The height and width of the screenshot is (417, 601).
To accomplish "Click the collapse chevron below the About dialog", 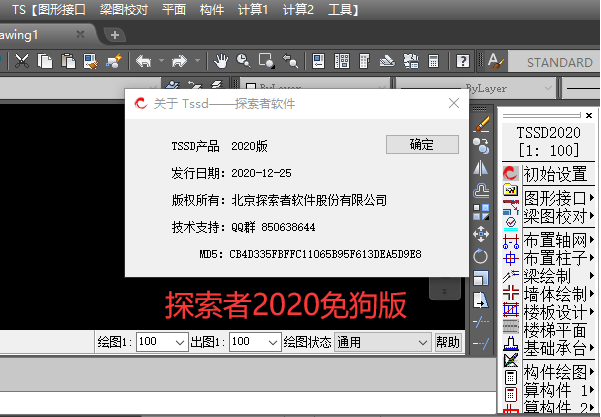I will pyautogui.click(x=445, y=291).
